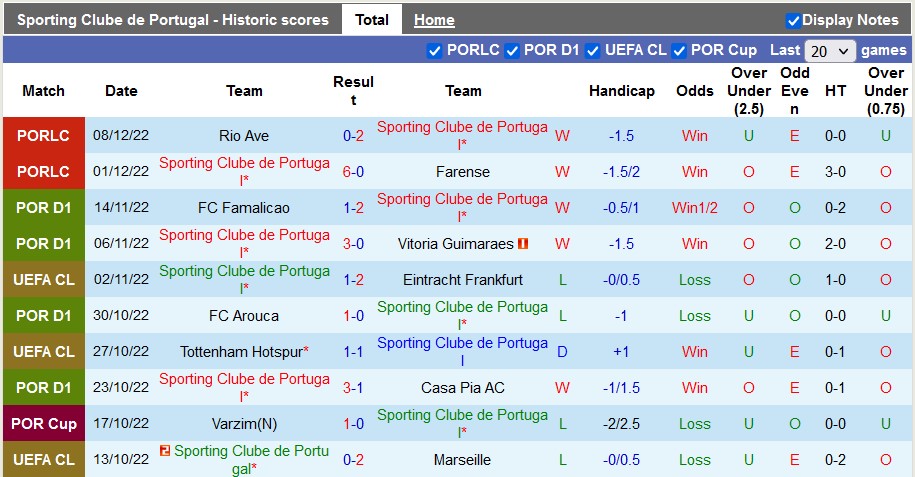Uncheck the PORLC filter checkbox
The width and height of the screenshot is (915, 477).
coord(434,50)
